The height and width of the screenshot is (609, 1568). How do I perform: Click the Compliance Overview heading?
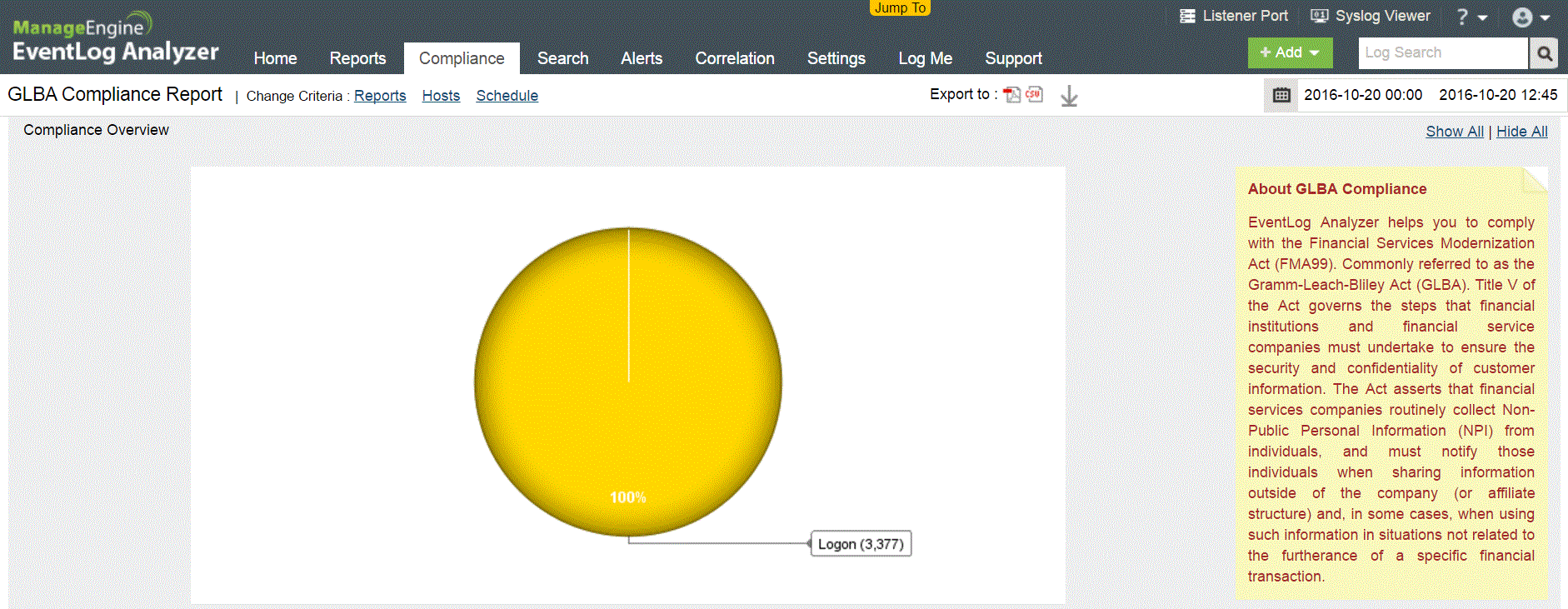pos(96,130)
